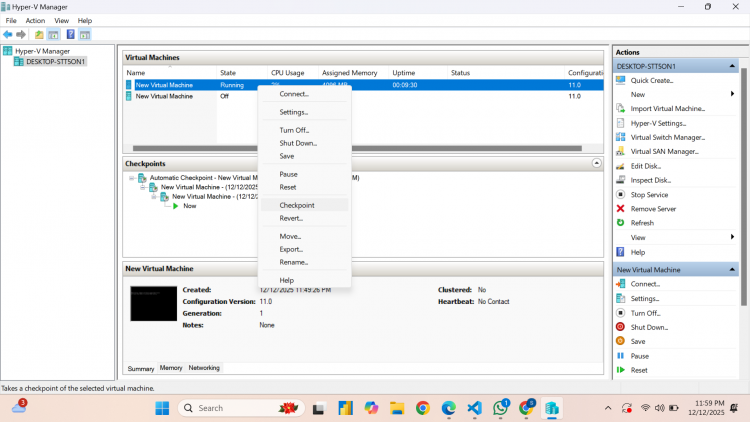The width and height of the screenshot is (750, 422).
Task: Click the Forward arrow toolbar icon
Action: (x=21, y=34)
